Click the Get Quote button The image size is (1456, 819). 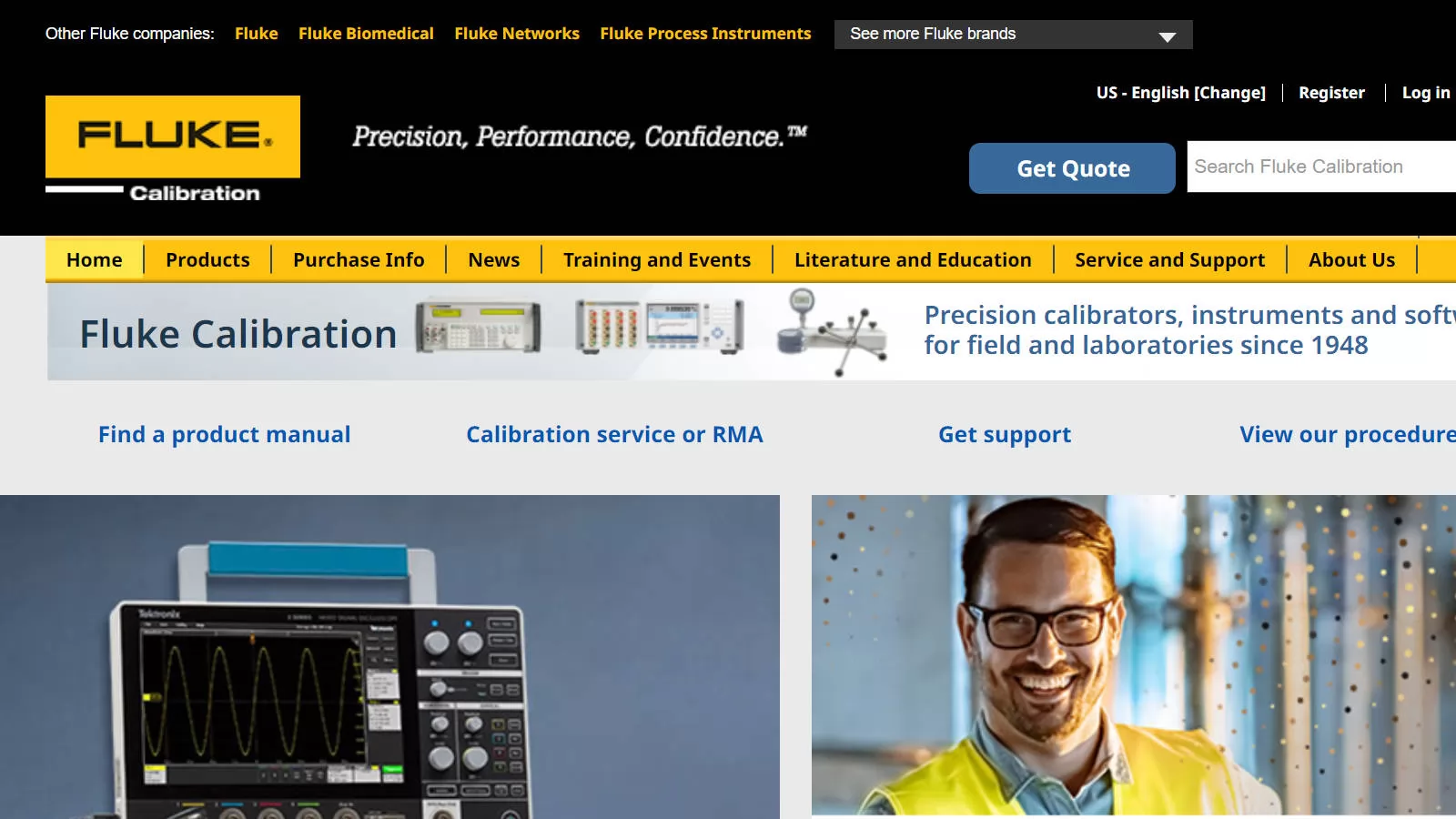pyautogui.click(x=1072, y=168)
